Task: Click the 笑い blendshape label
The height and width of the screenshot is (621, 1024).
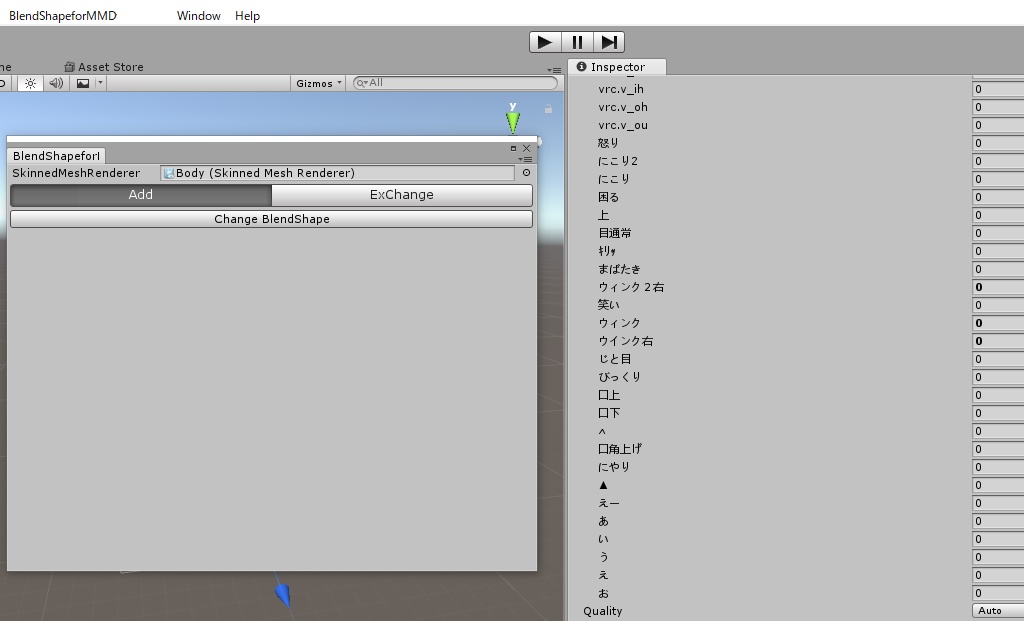Action: (x=608, y=305)
